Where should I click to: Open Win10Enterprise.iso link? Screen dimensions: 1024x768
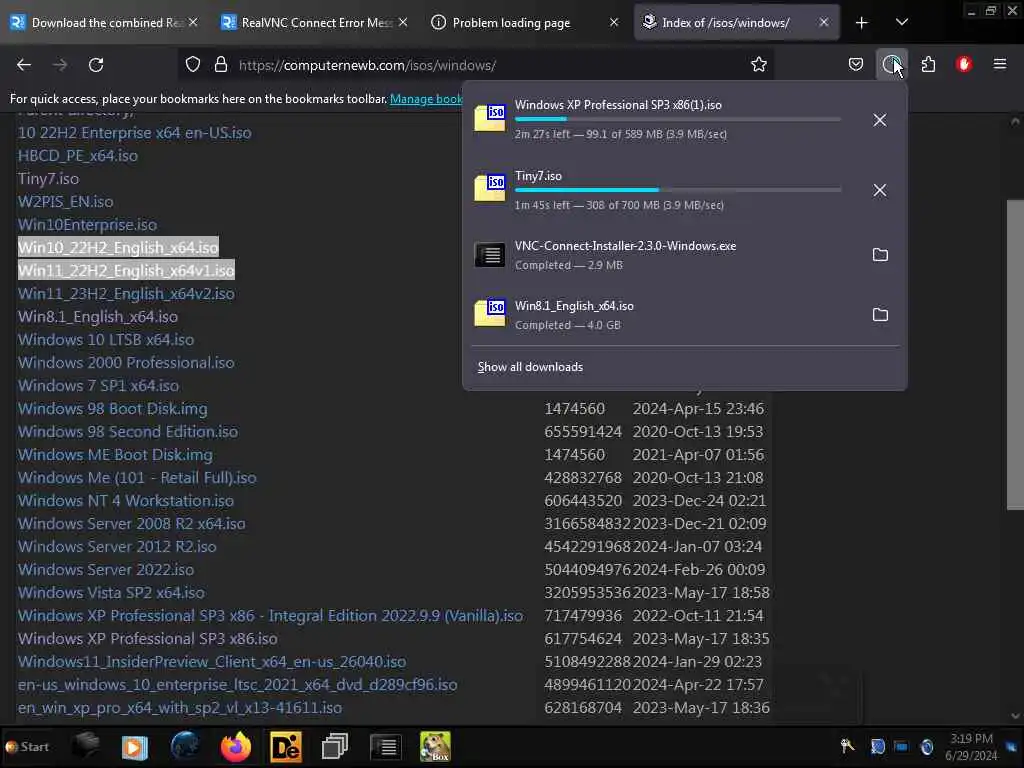(88, 225)
